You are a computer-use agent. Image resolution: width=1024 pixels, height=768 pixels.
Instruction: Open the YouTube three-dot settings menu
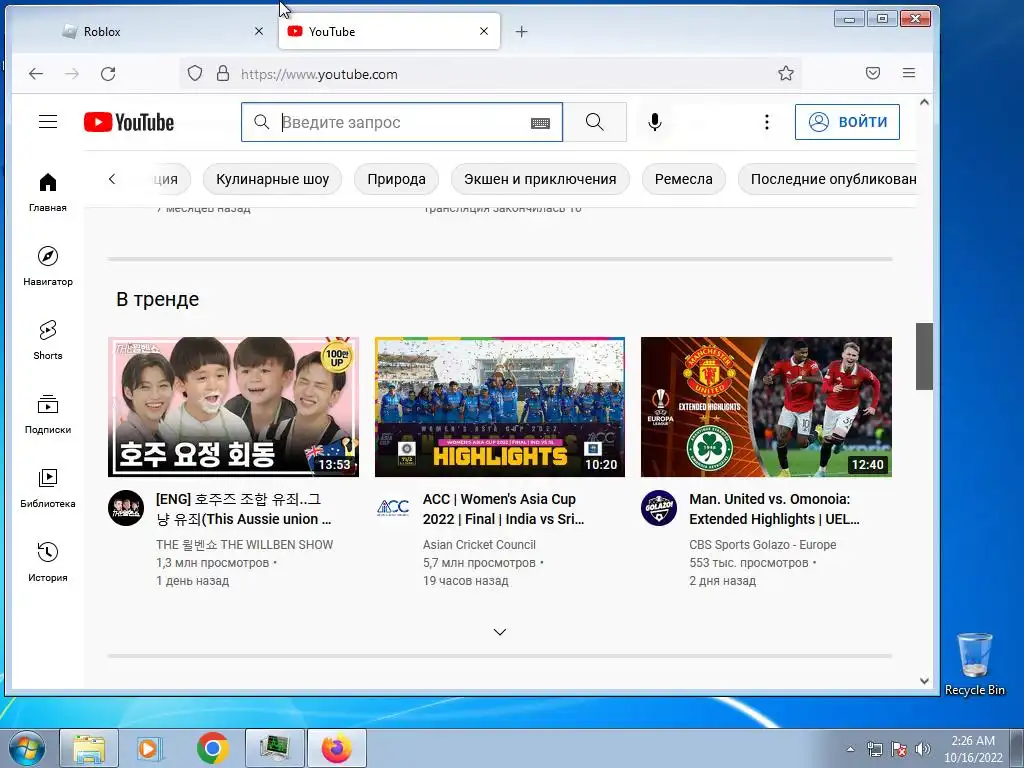point(767,122)
